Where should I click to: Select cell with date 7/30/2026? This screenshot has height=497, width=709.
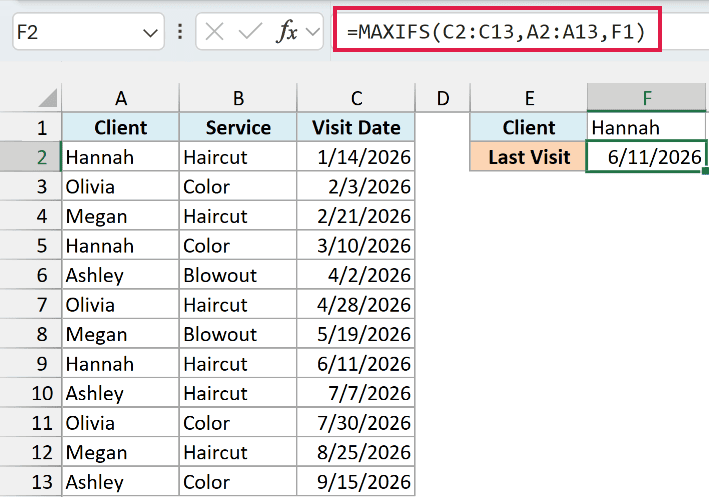coord(356,423)
